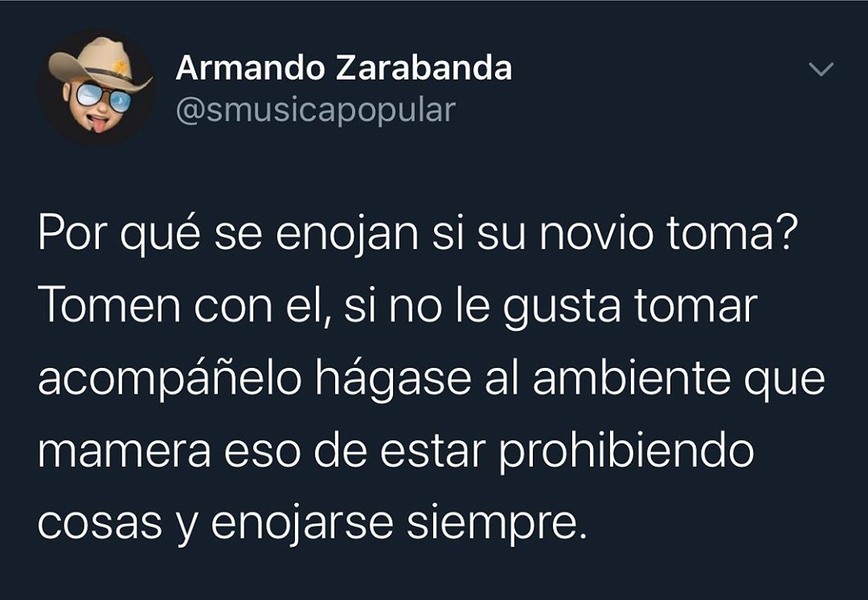This screenshot has height=600, width=868.
Task: Click the cowboy hat on the avatar
Action: (x=99, y=62)
